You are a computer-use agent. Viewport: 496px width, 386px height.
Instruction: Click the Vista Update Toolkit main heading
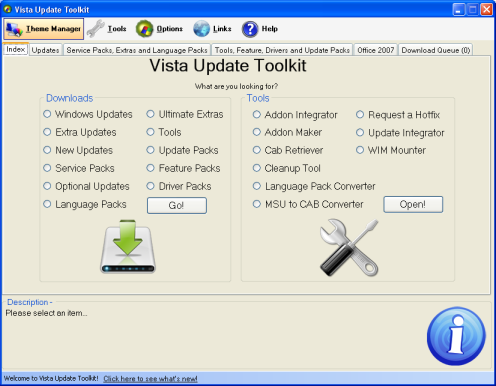click(228, 65)
